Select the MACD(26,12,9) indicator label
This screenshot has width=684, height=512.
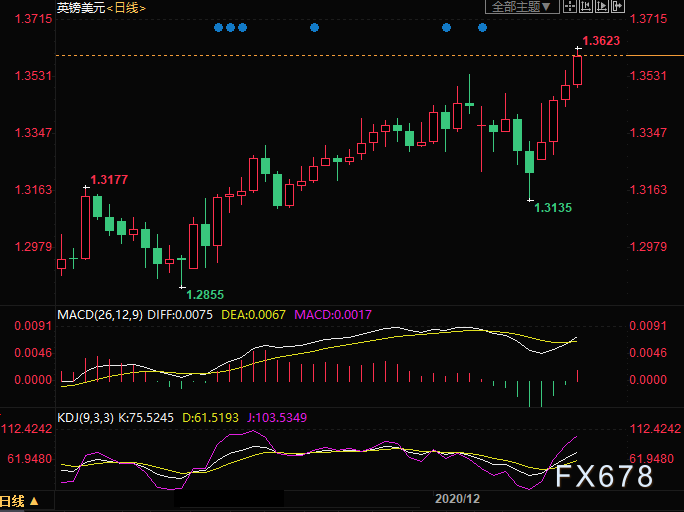[100, 315]
